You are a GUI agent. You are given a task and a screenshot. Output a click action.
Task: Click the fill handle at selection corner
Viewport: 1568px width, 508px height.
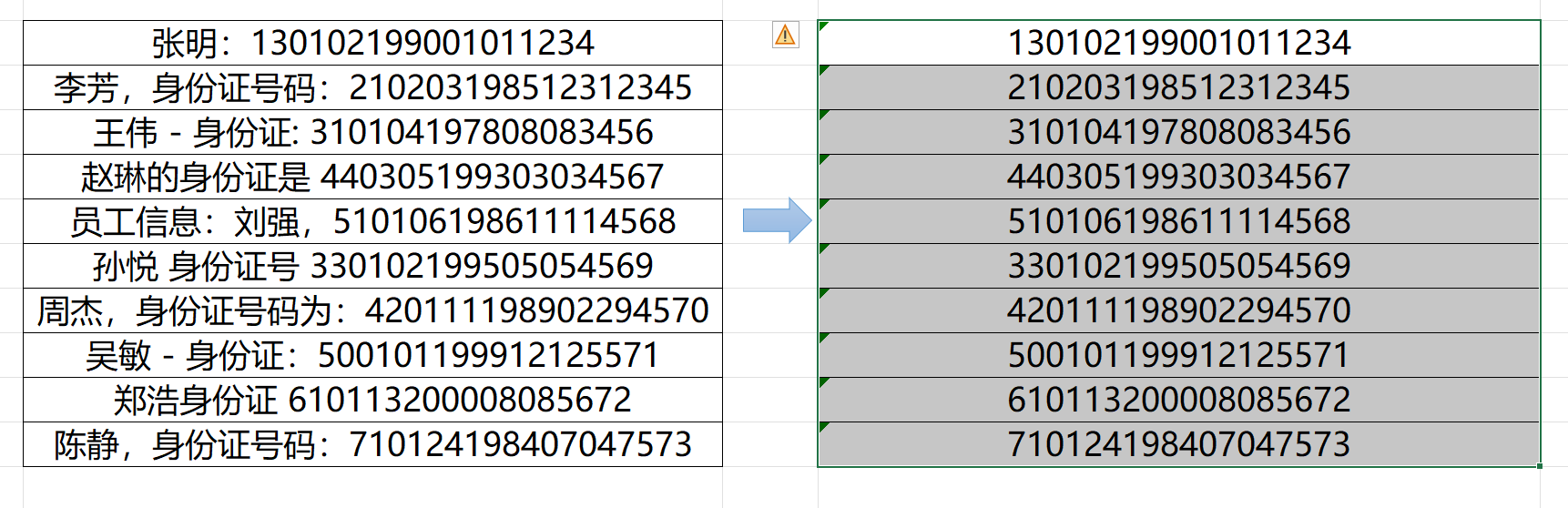pos(1539,466)
